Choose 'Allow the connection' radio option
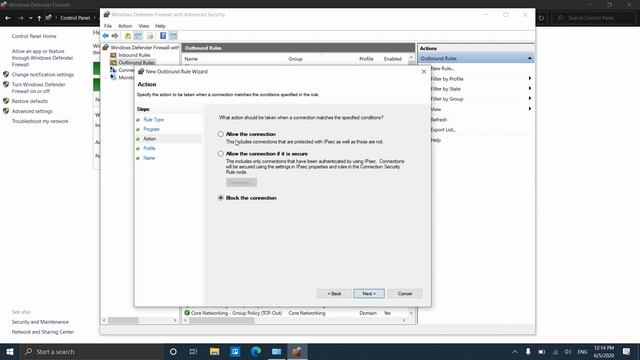Screen dimensions: 640x360 click(221, 134)
